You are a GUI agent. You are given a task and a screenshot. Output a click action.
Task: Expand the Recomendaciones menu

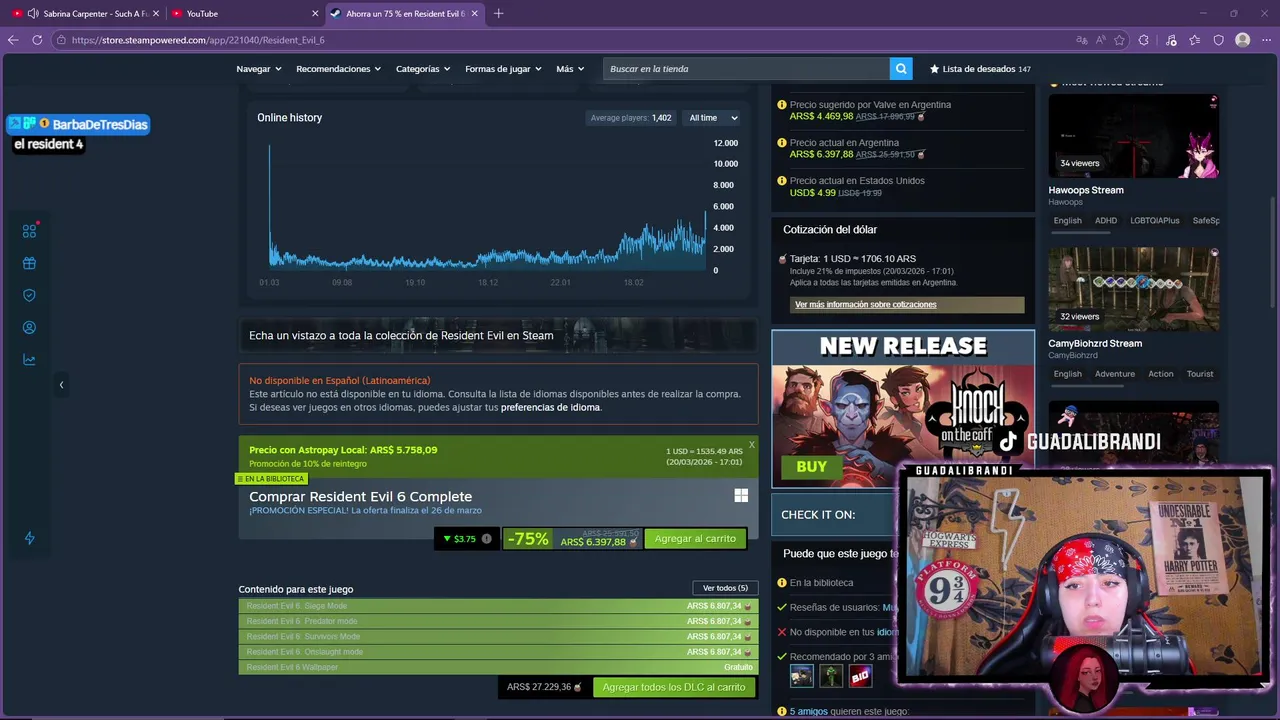click(x=339, y=69)
